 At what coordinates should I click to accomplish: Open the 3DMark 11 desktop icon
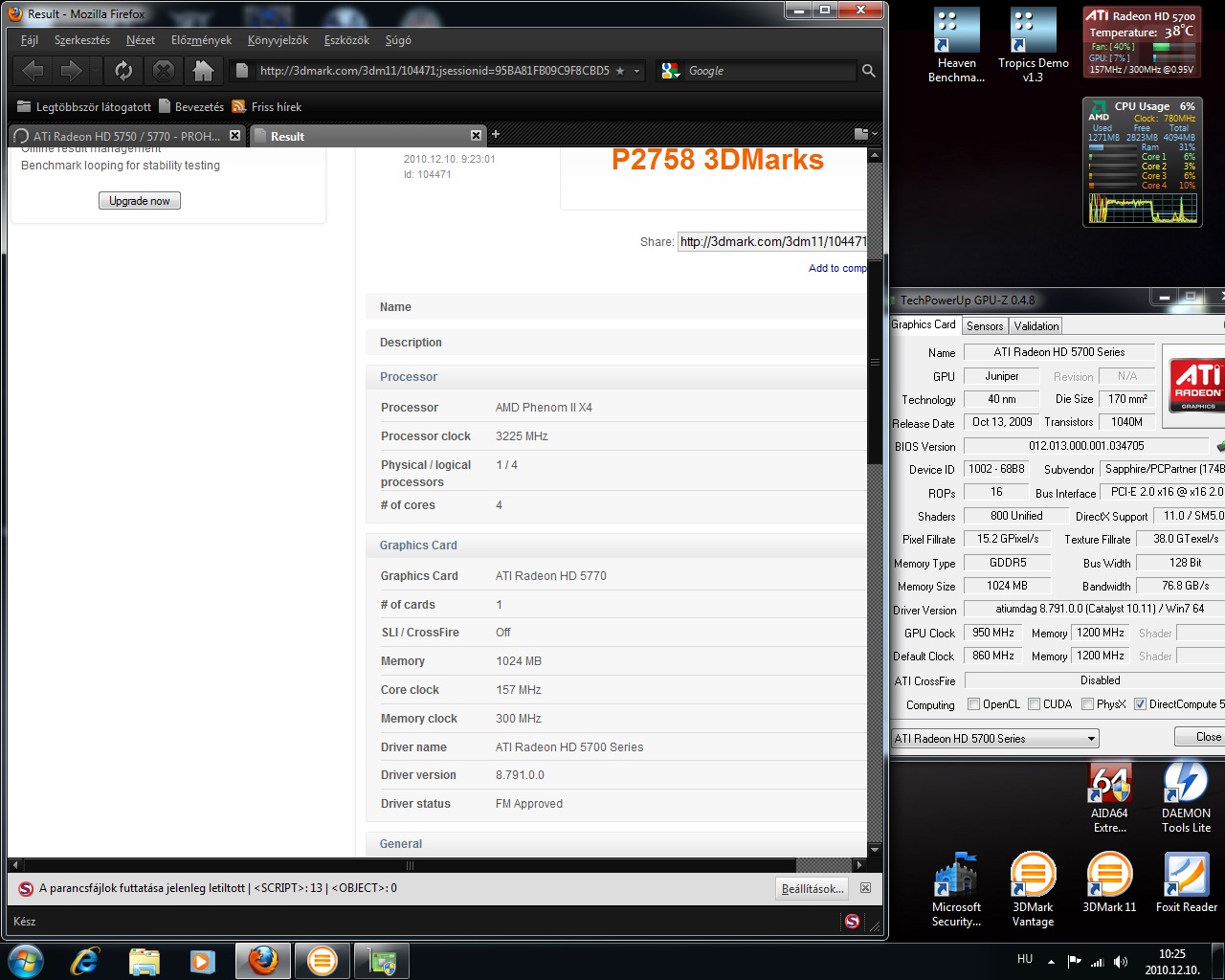1110,882
